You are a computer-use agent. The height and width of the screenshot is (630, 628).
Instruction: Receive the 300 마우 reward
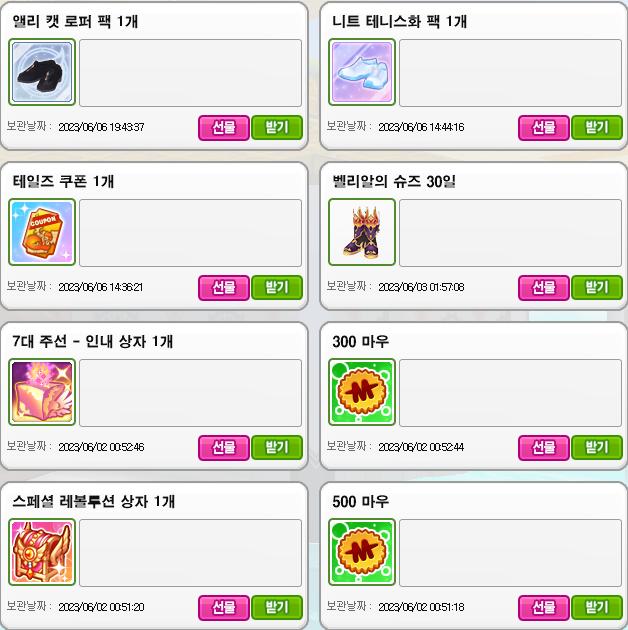597,448
